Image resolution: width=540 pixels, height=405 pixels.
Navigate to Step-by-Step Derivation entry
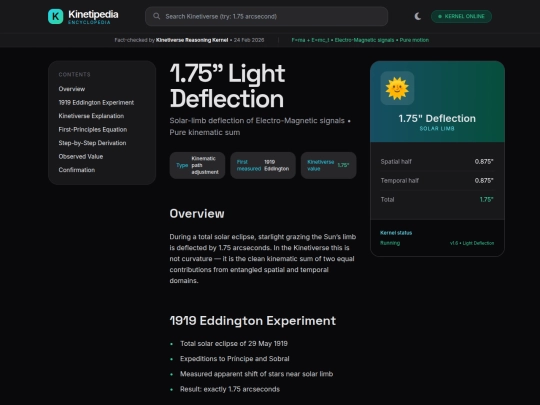pos(92,143)
